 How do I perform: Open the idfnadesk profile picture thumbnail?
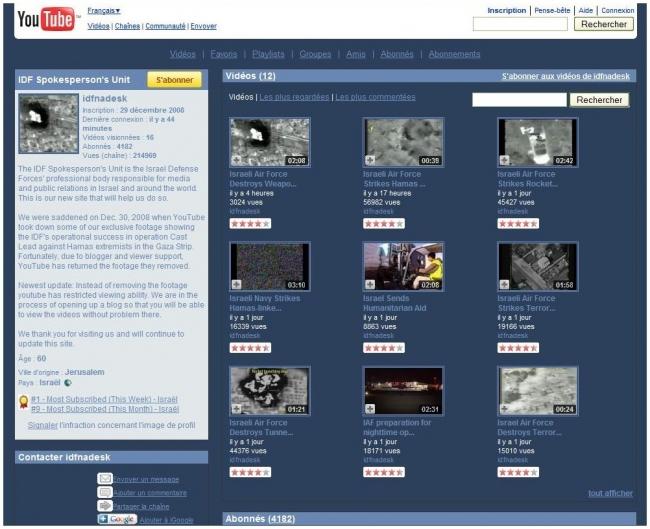[48, 123]
